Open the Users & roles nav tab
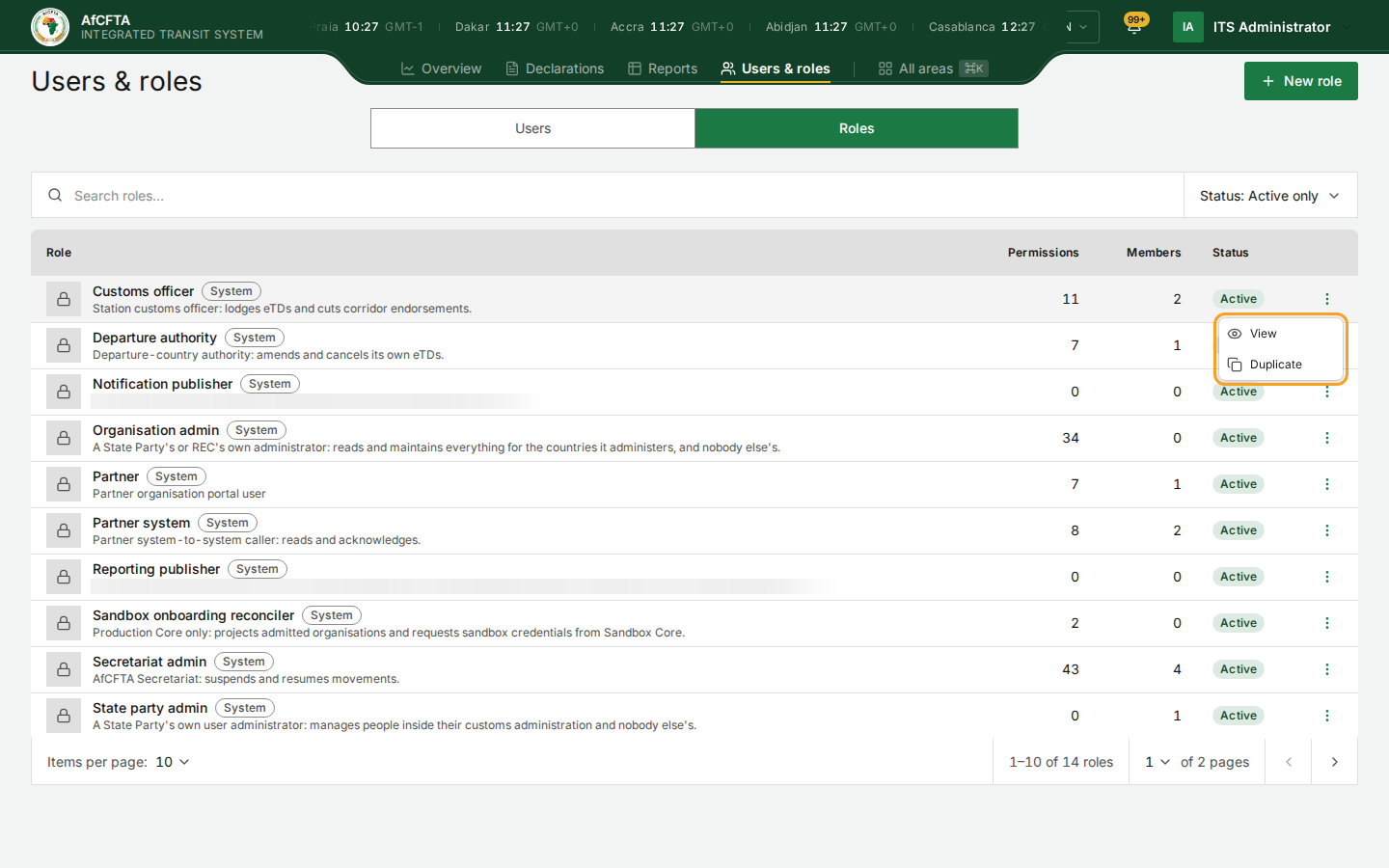 (776, 68)
